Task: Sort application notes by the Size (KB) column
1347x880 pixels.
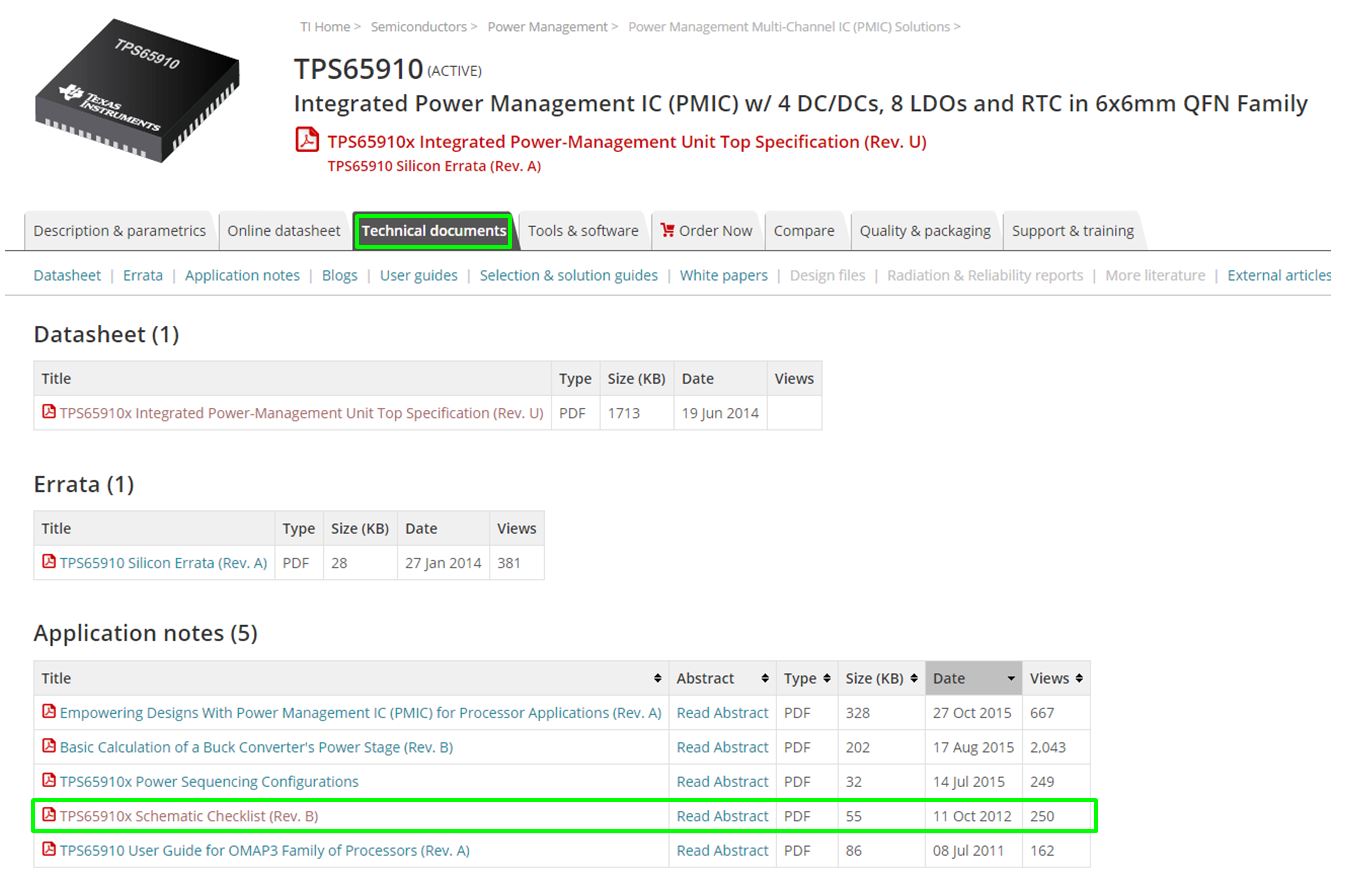Action: (881, 678)
